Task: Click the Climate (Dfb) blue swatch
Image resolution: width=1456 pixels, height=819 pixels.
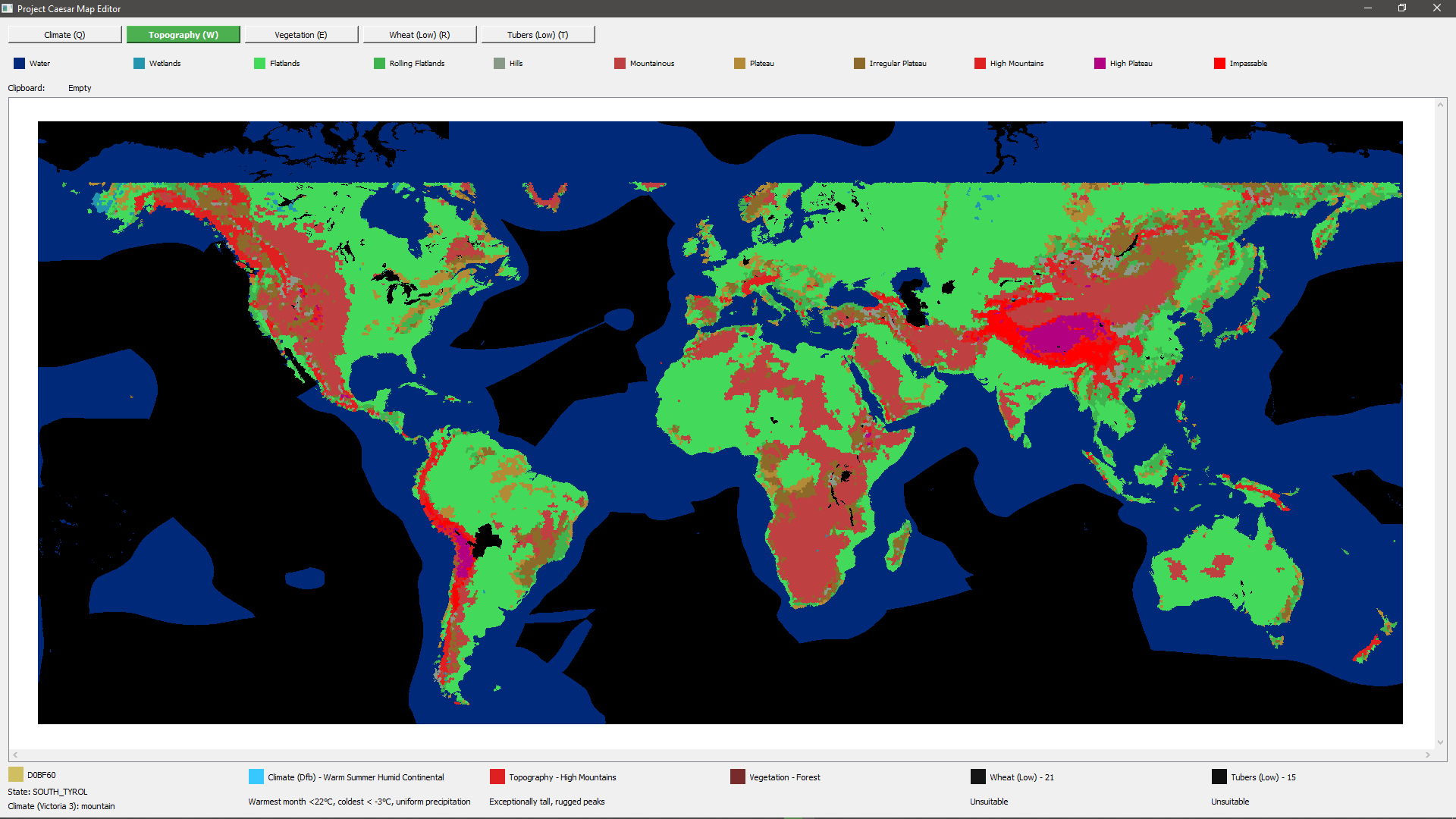Action: [x=256, y=777]
